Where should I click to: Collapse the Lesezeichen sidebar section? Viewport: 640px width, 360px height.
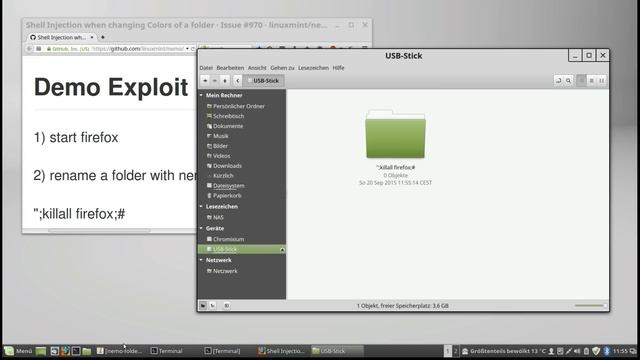tap(201, 207)
